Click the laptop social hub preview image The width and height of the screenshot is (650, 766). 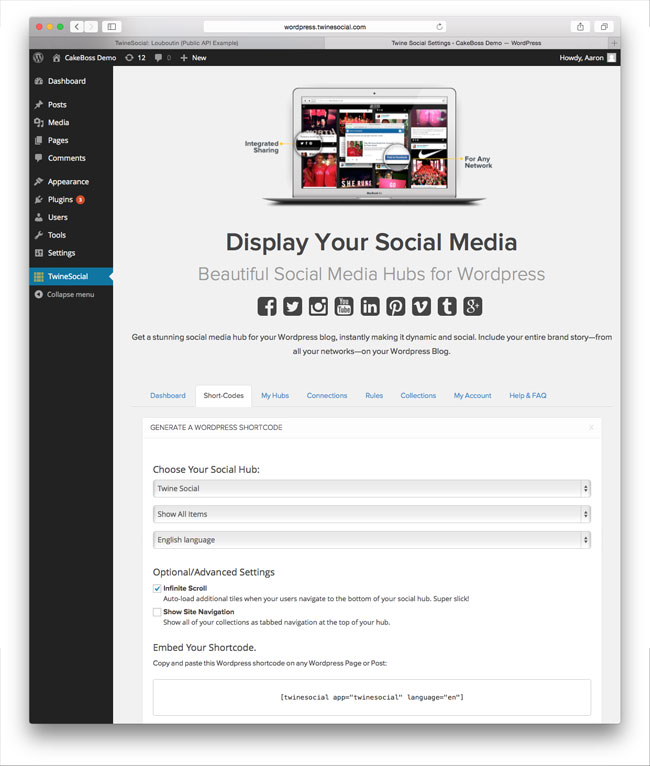click(x=374, y=146)
